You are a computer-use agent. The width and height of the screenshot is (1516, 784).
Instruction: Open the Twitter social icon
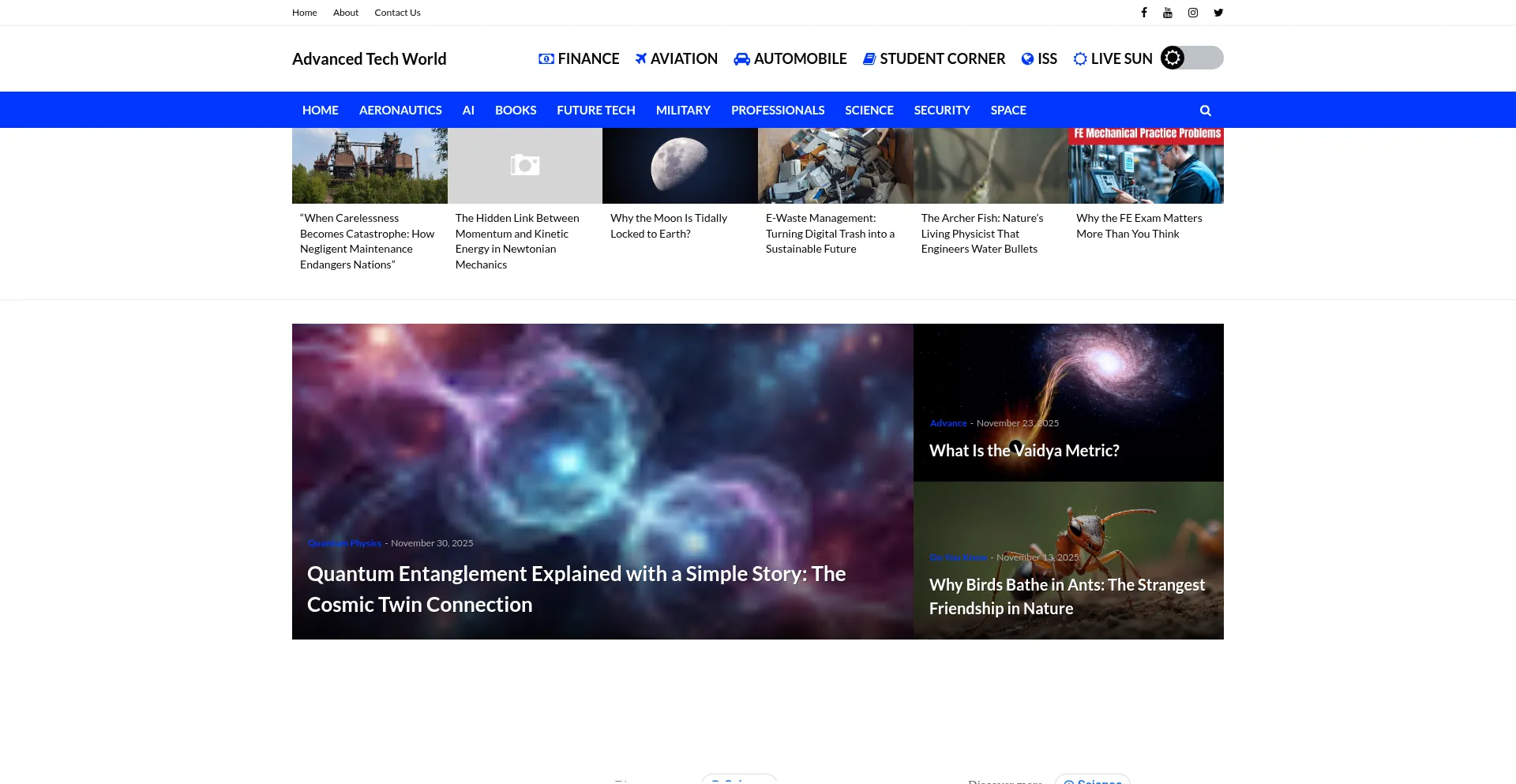[1218, 13]
